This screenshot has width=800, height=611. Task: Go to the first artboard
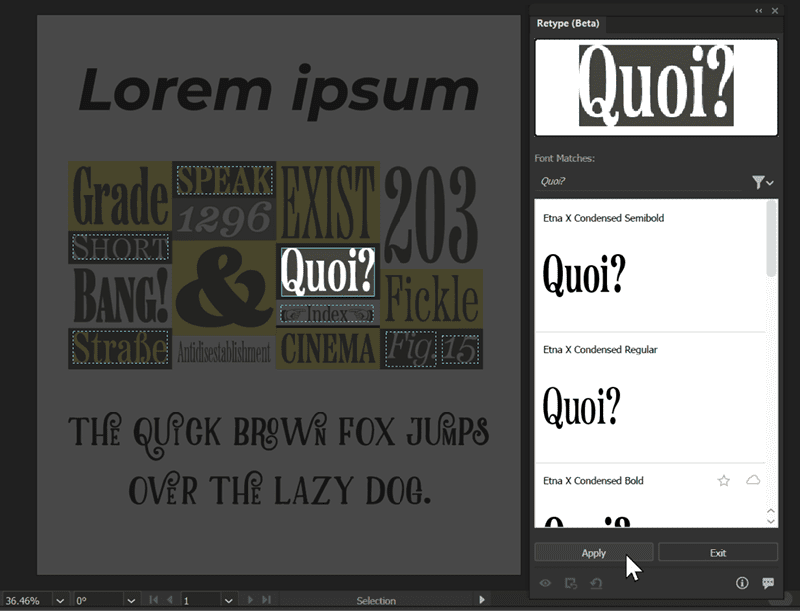pos(153,600)
